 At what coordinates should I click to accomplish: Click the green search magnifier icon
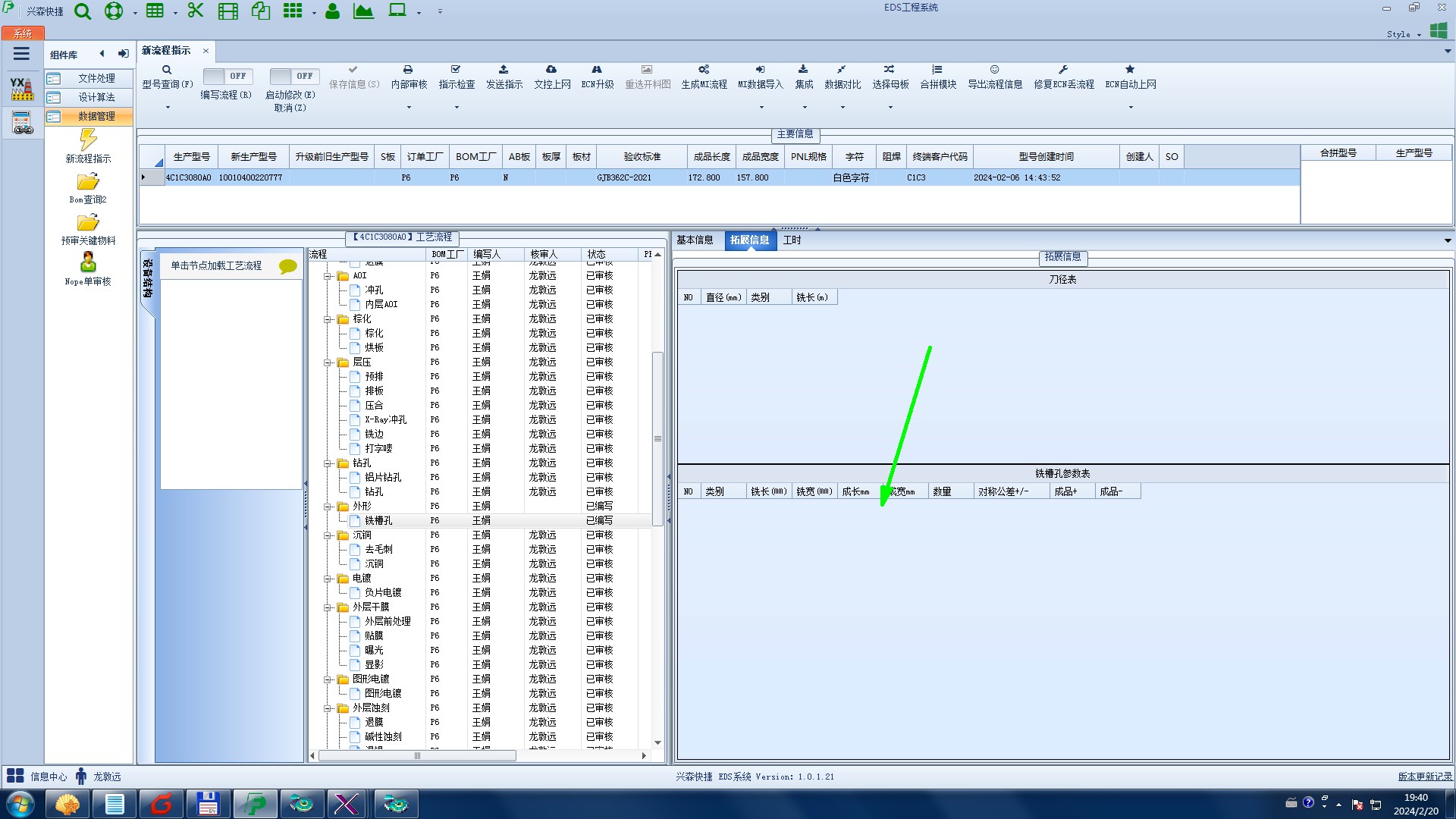coord(83,11)
